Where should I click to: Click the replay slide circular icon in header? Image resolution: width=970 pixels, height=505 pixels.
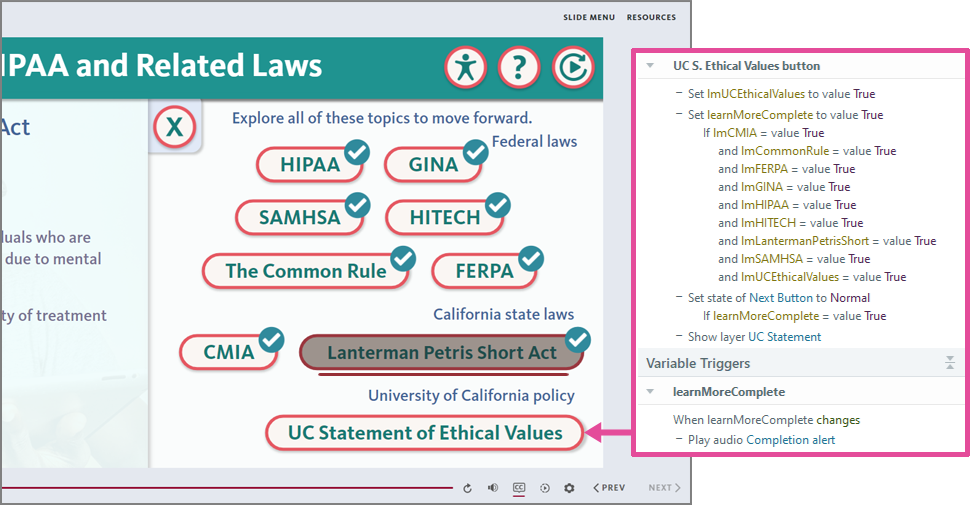573,67
